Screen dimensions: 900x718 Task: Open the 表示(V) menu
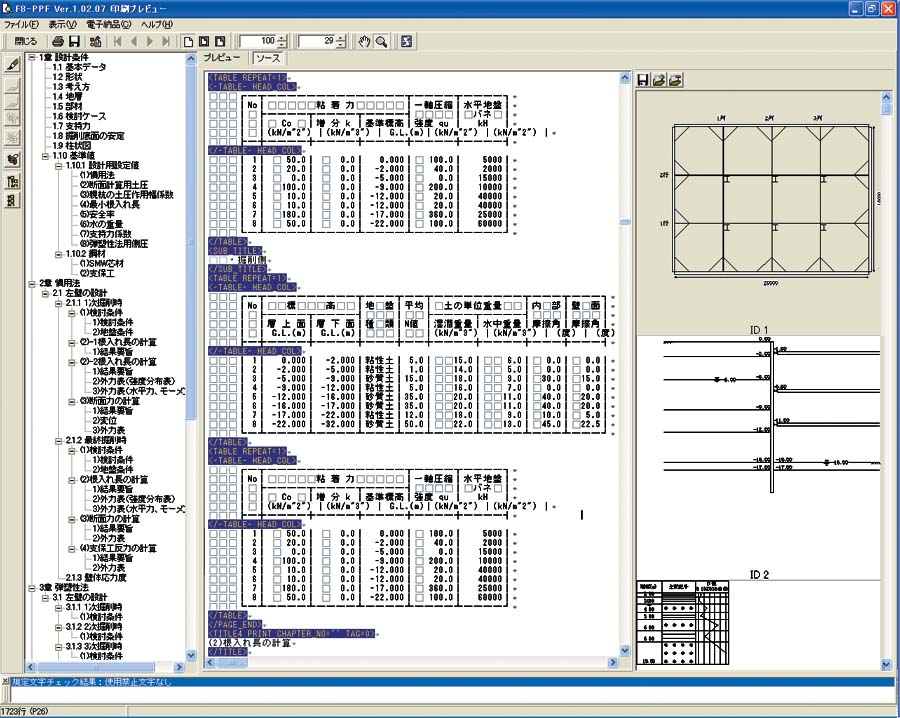point(62,25)
